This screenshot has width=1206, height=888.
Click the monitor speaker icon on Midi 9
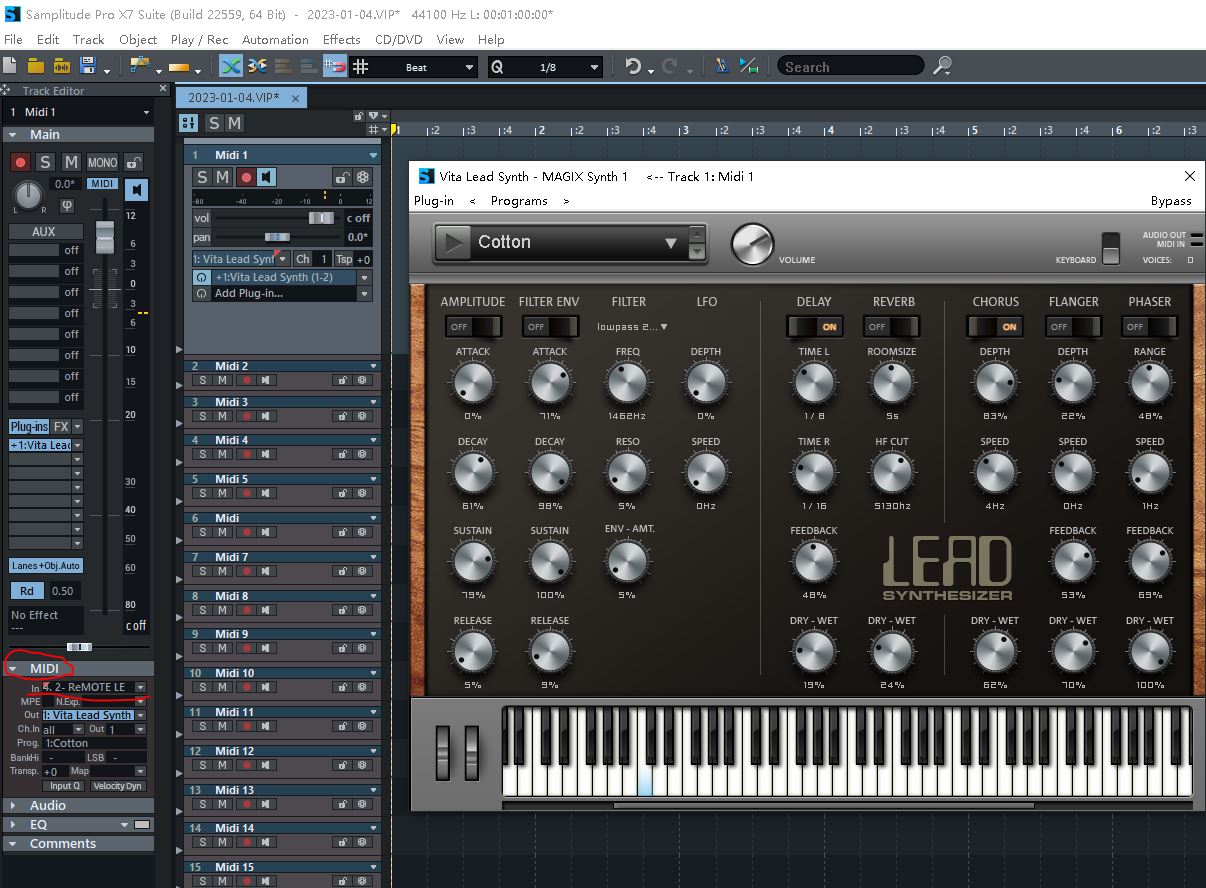click(x=266, y=648)
